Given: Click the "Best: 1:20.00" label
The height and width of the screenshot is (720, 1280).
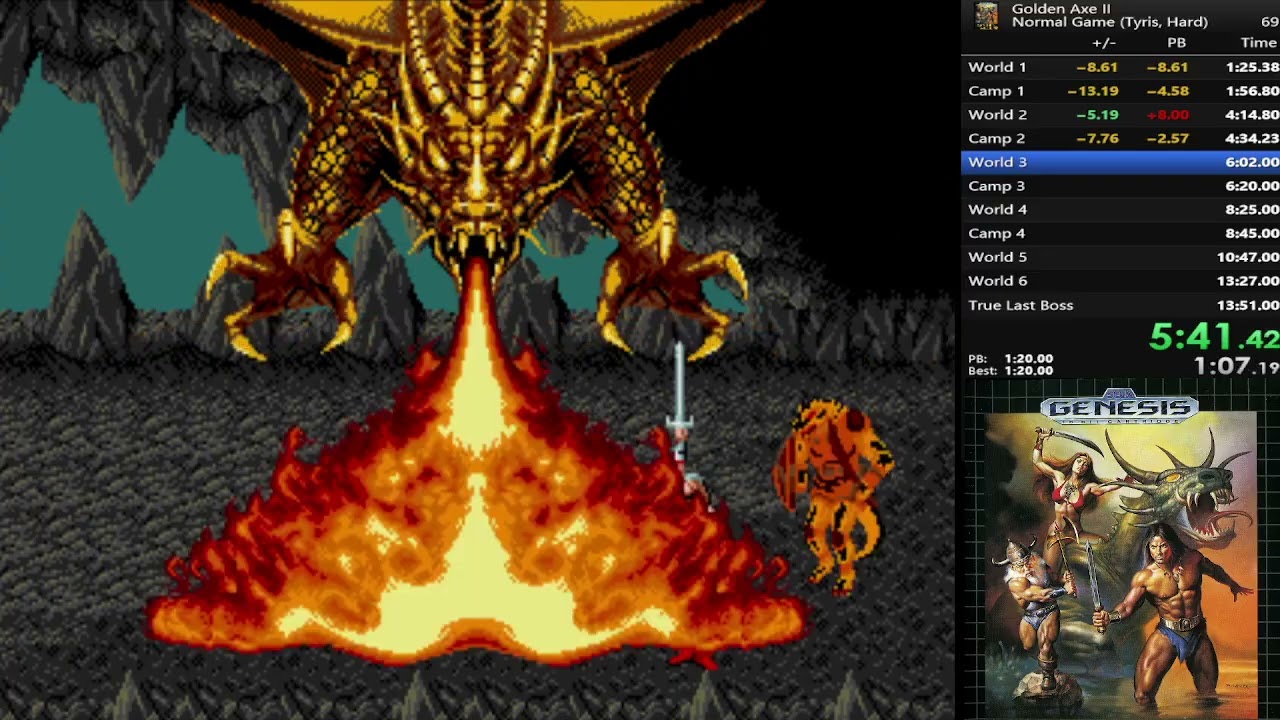Looking at the screenshot, I should click(x=1010, y=371).
